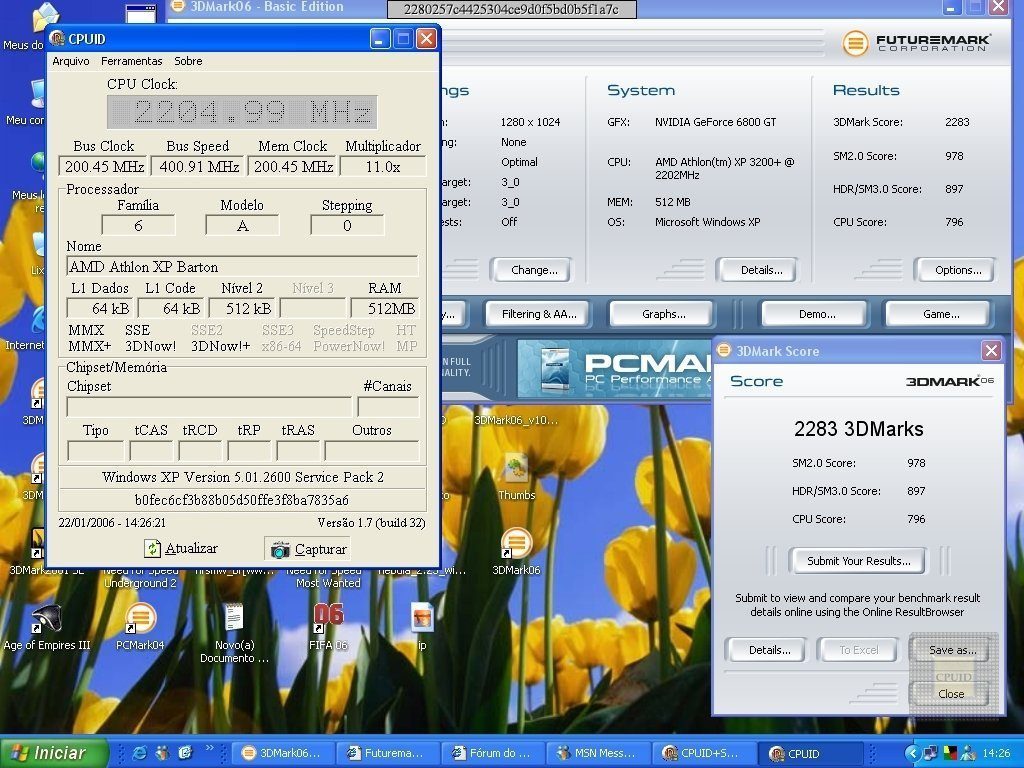This screenshot has width=1024, height=768.
Task: Click the '22/01/2006 - 14:26:21' timestamp
Action: coord(112,522)
